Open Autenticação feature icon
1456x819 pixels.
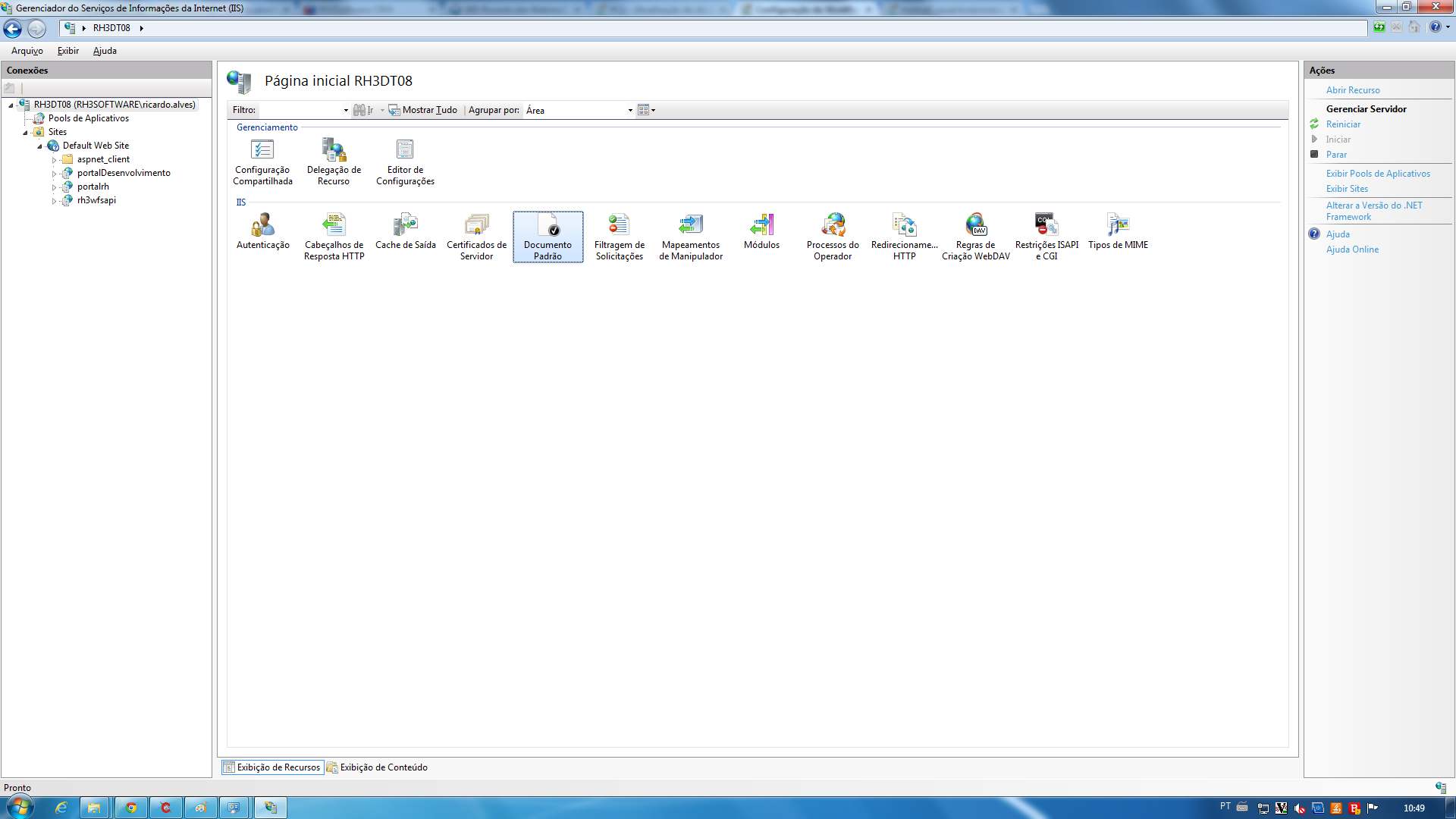tap(262, 232)
